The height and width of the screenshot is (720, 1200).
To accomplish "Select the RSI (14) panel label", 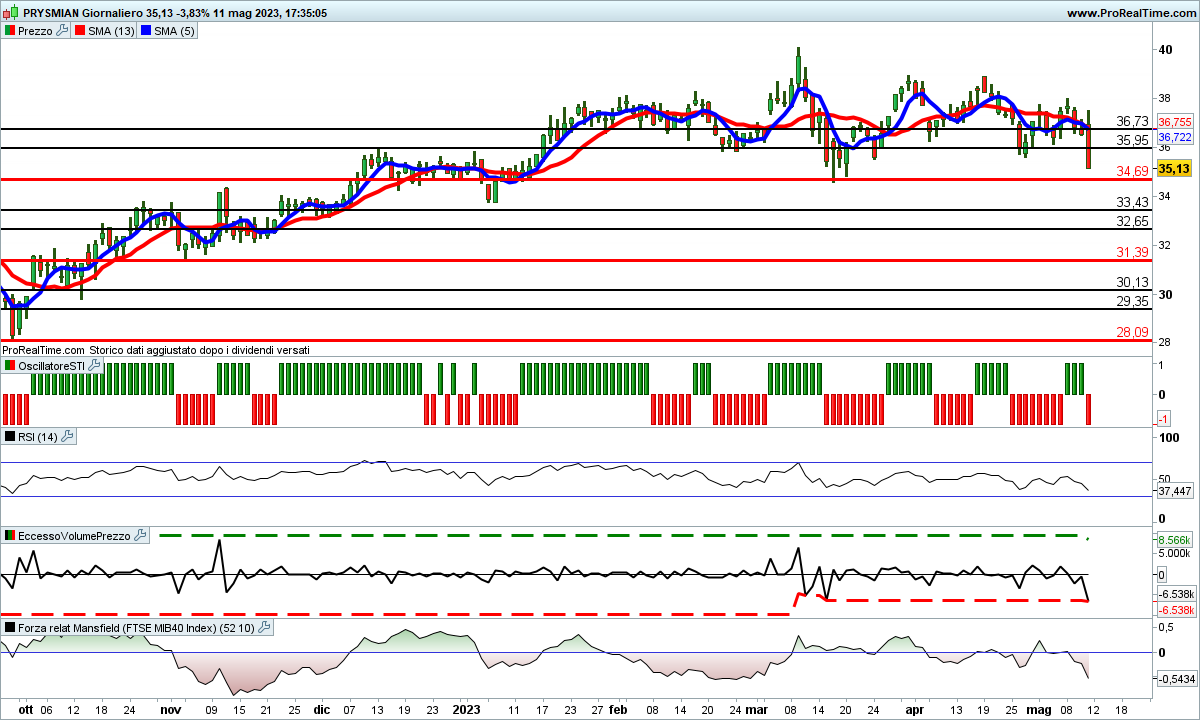I will (39, 437).
